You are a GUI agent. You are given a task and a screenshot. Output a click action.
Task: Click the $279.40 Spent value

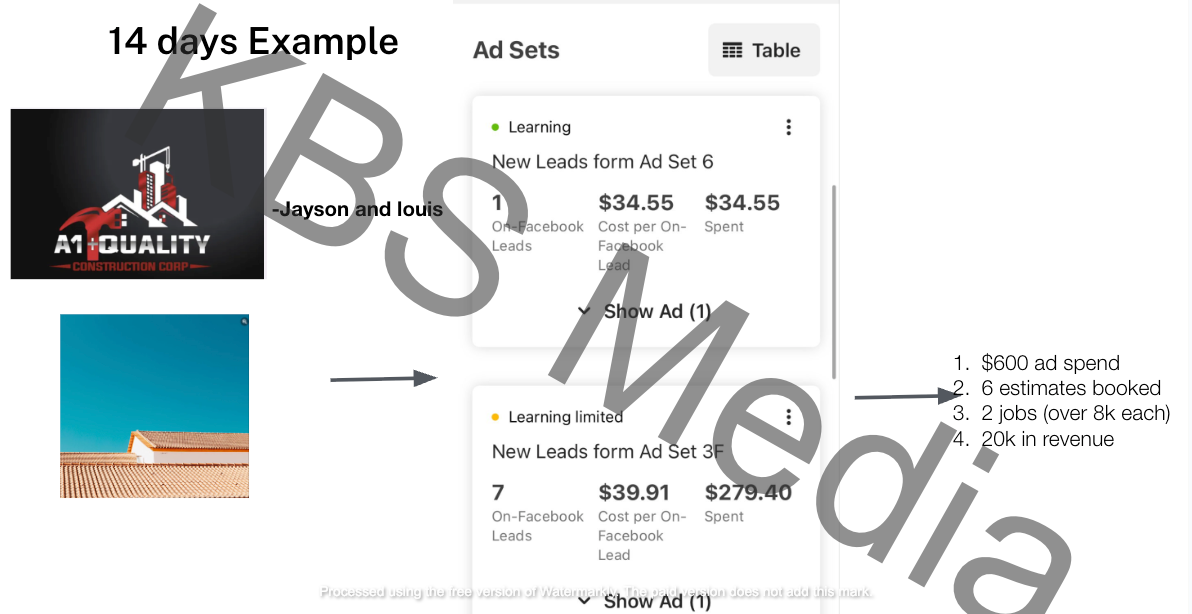pyautogui.click(x=748, y=492)
